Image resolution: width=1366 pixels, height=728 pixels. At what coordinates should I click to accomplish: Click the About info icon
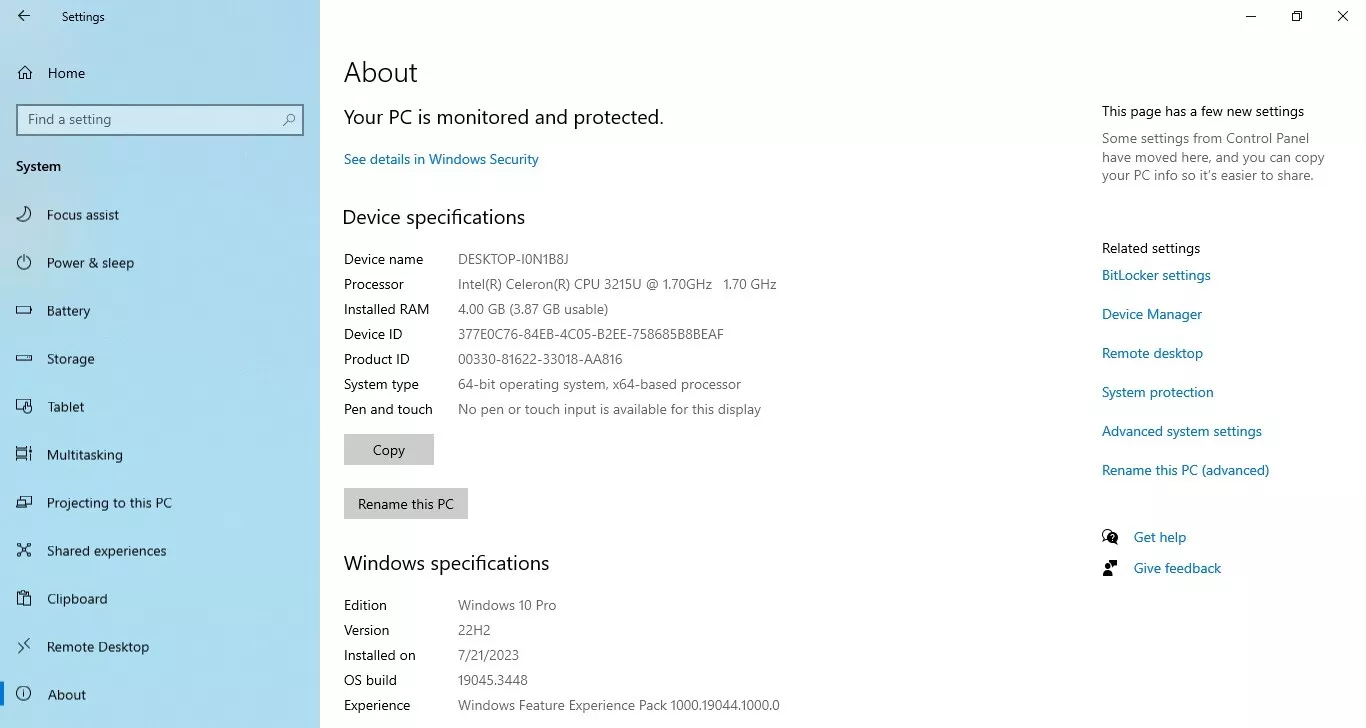click(x=25, y=695)
